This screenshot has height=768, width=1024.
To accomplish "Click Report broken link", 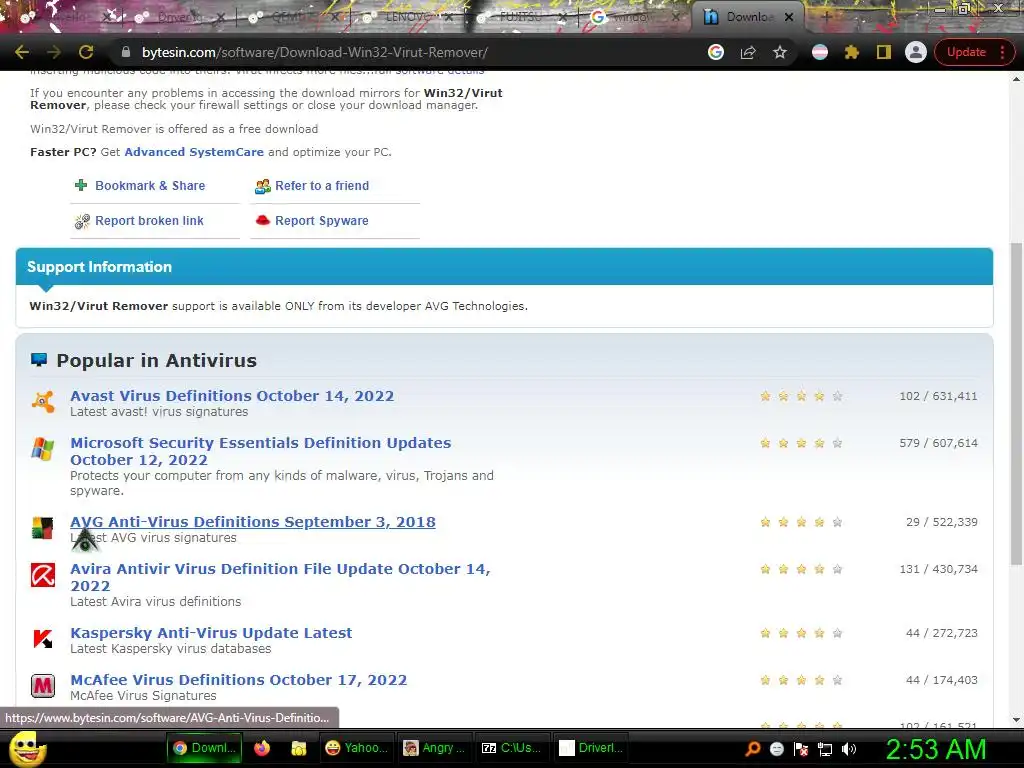I will [150, 221].
